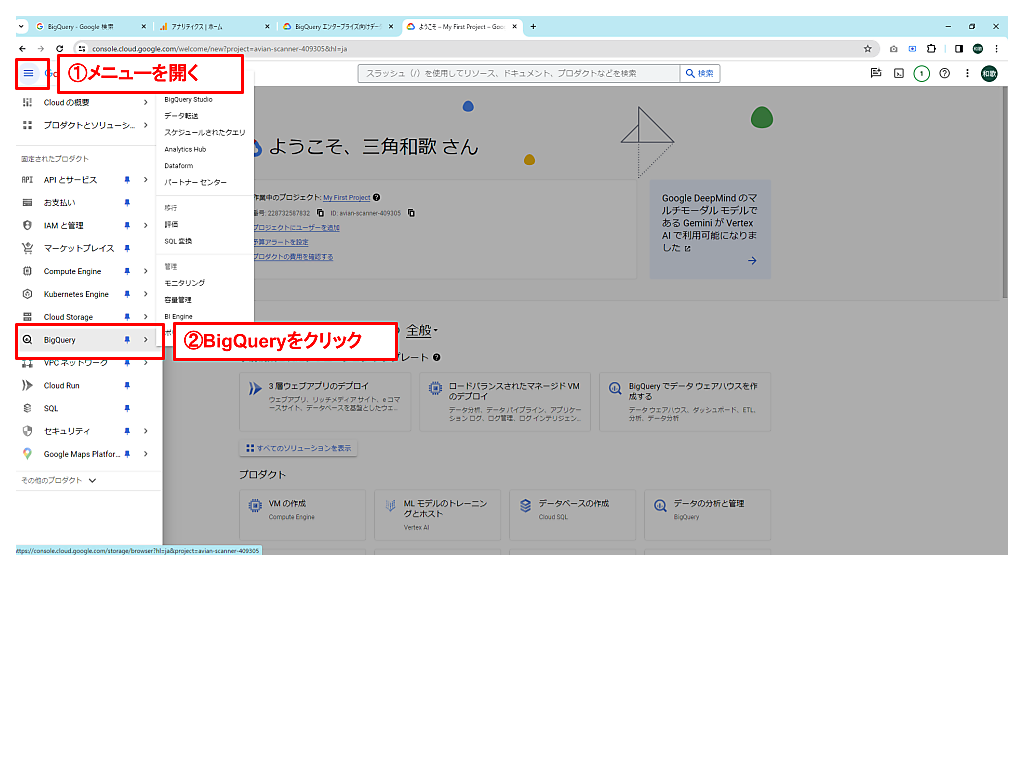Viewport: 1024px width, 768px height.
Task: Expand the Compute Engine submenu arrow
Action: [146, 271]
